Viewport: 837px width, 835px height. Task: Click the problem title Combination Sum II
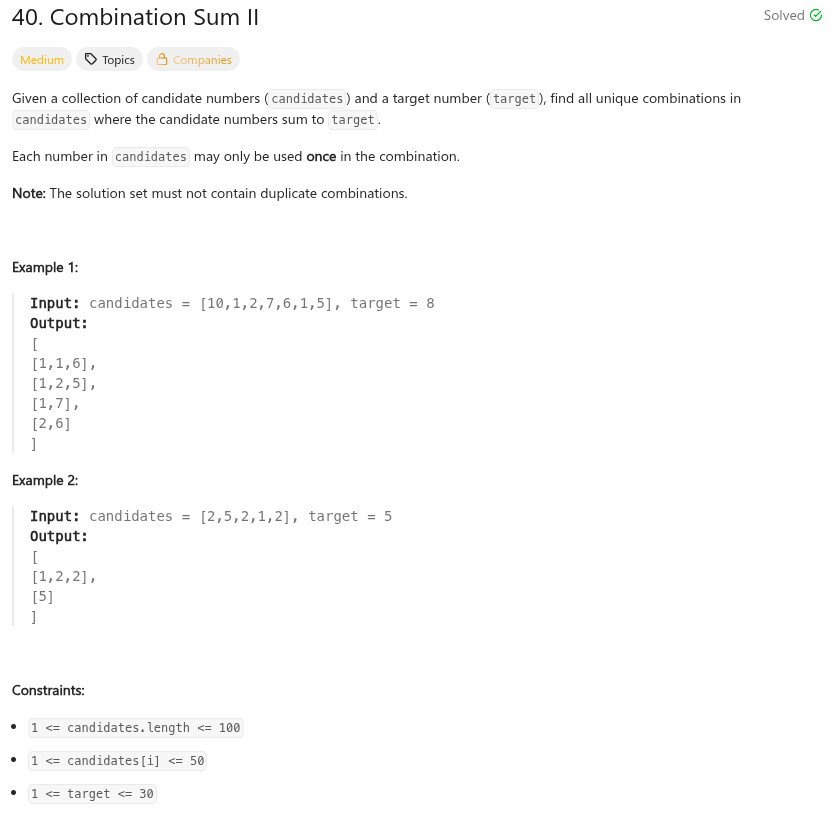pos(135,18)
